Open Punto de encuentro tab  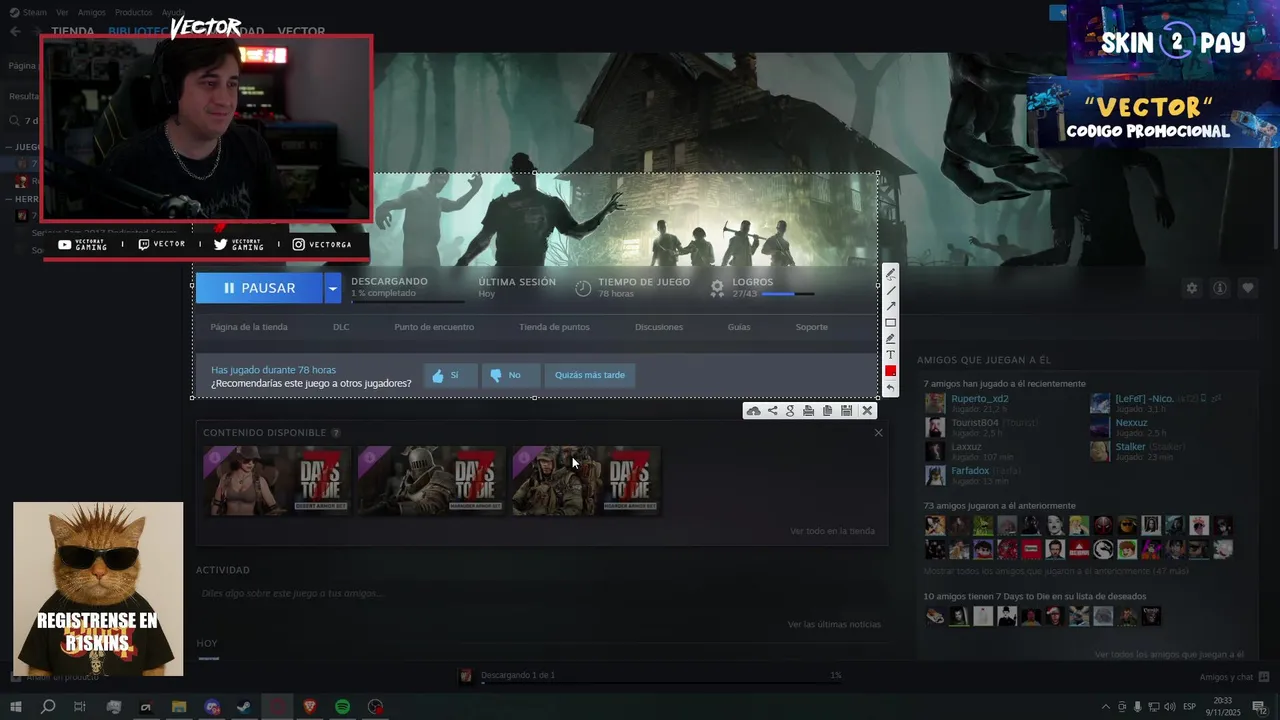[x=434, y=327]
